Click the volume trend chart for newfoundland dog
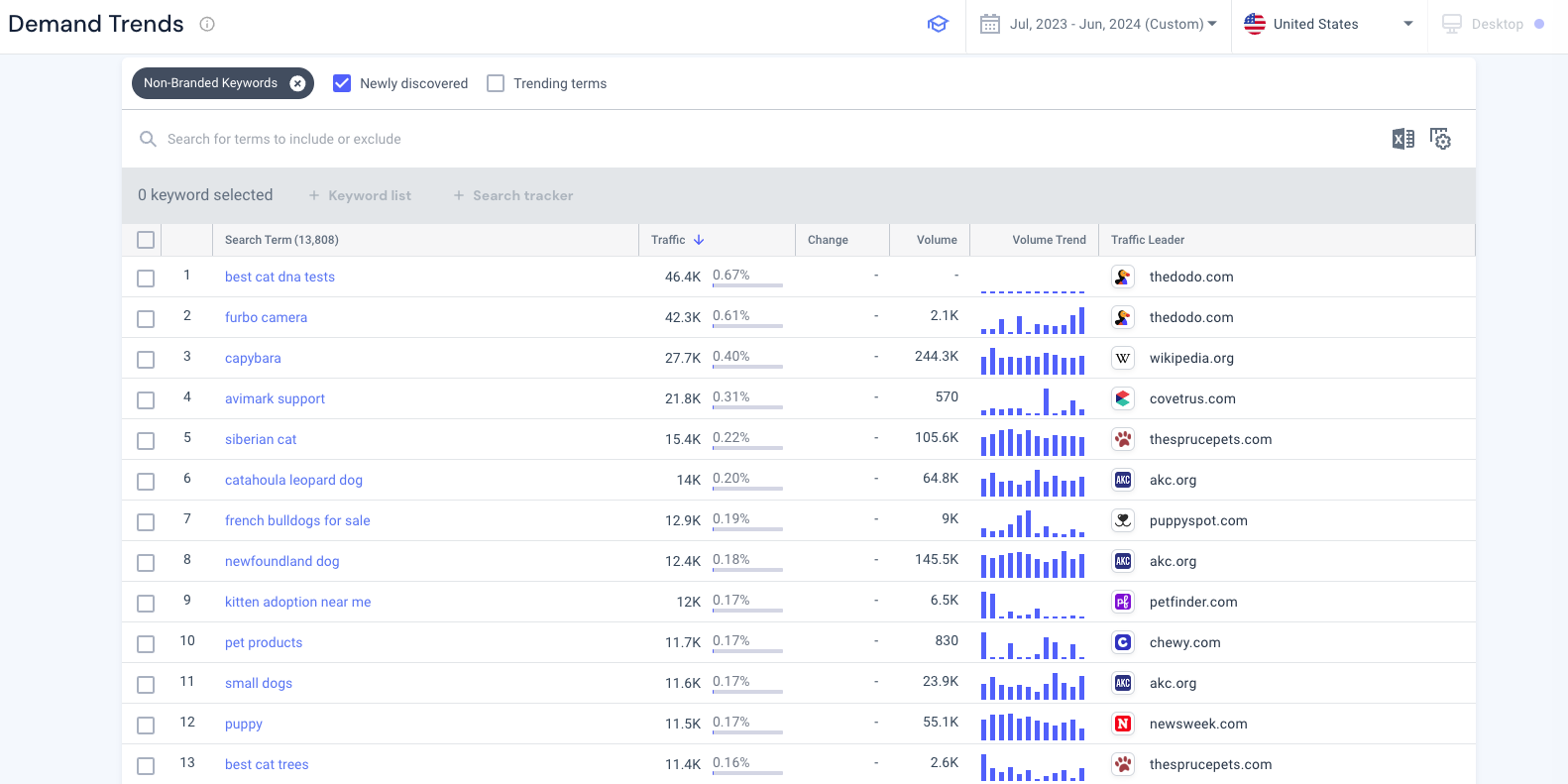1568x784 pixels. [1033, 564]
